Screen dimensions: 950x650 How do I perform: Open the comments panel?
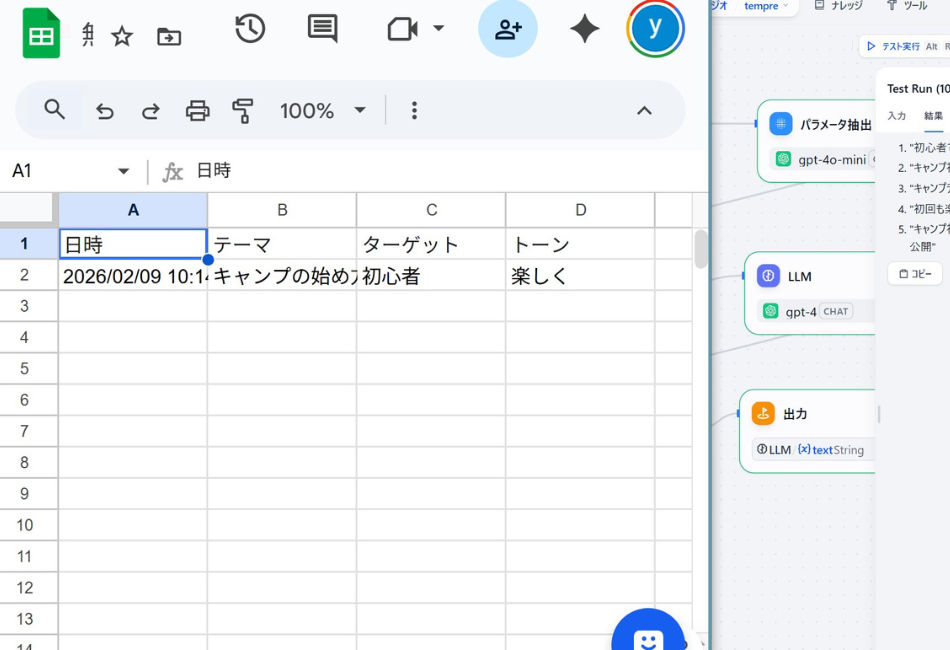pyautogui.click(x=322, y=29)
